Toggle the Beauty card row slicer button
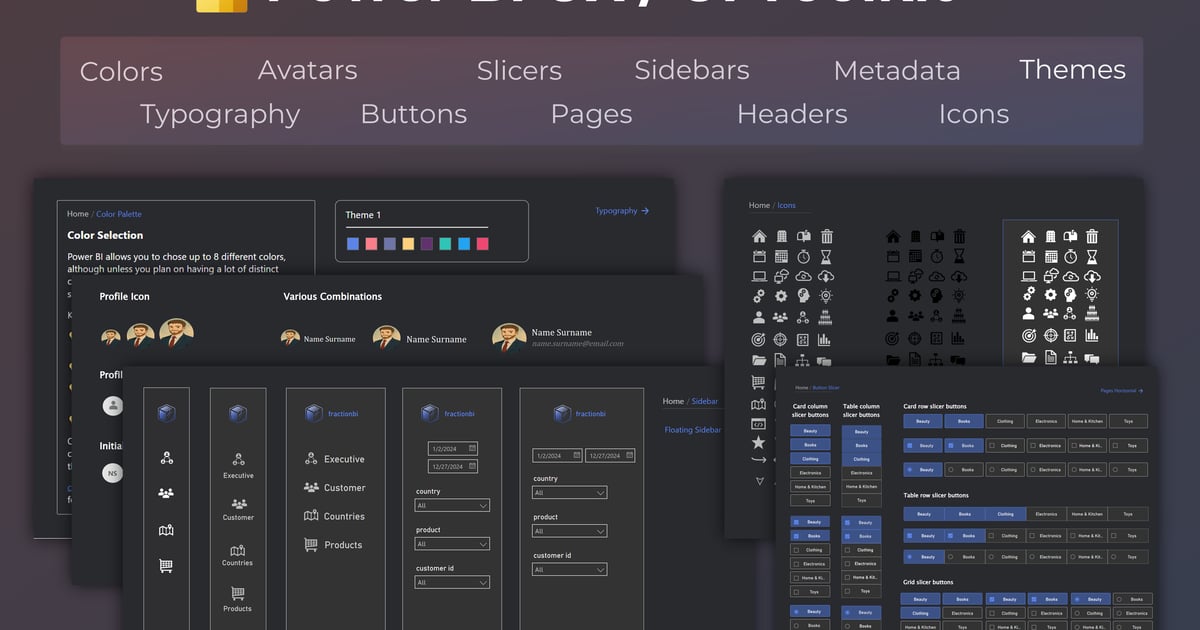This screenshot has height=630, width=1200. coord(923,421)
